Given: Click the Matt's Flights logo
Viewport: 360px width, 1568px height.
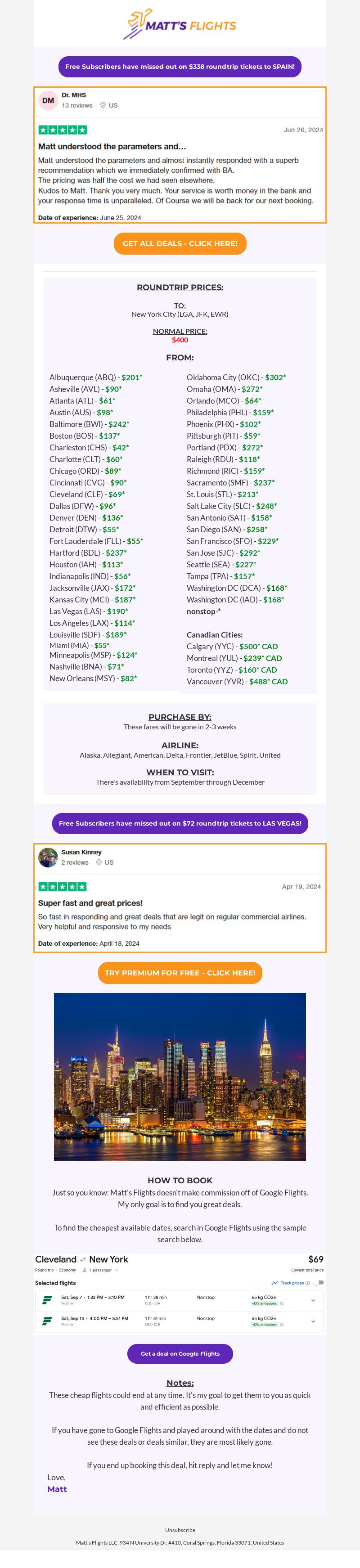Looking at the screenshot, I should [x=180, y=24].
